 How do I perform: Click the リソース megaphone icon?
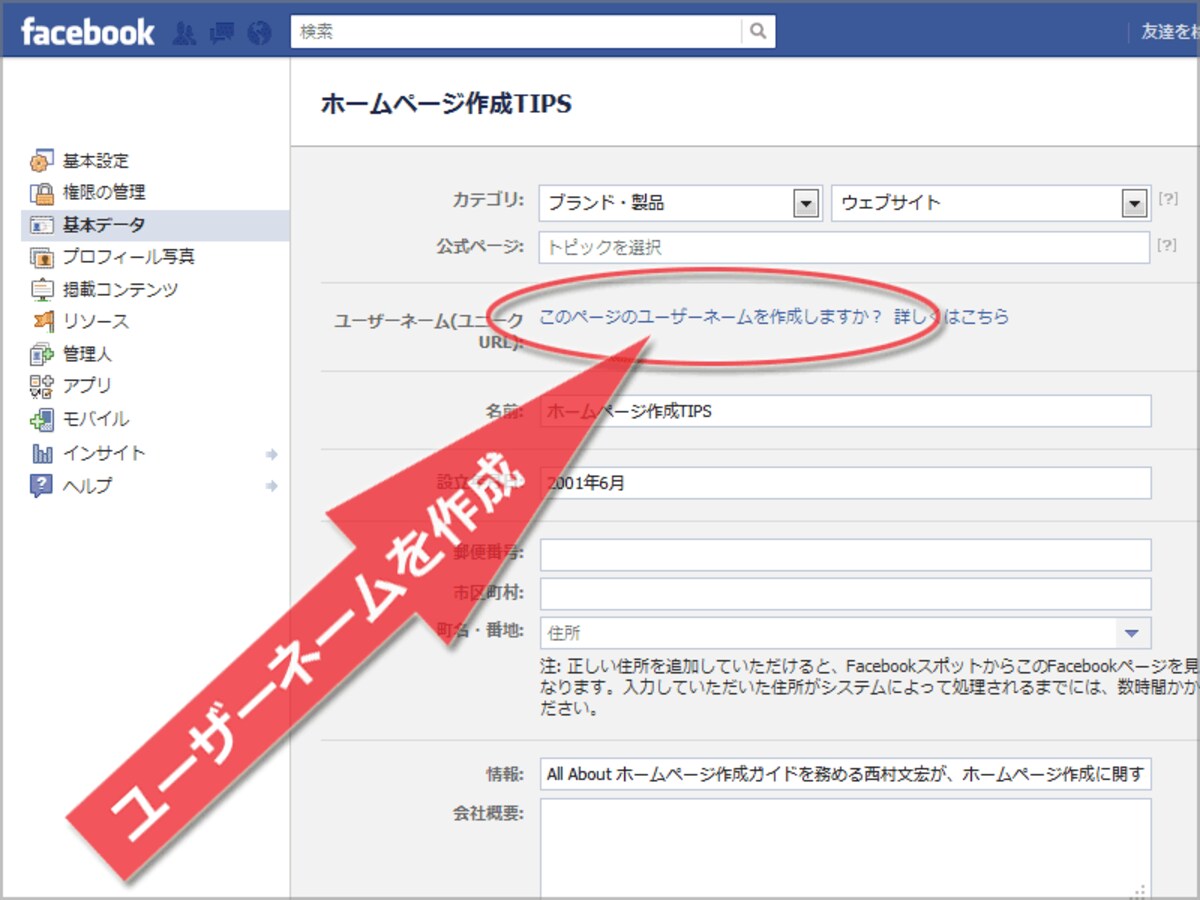coord(42,322)
